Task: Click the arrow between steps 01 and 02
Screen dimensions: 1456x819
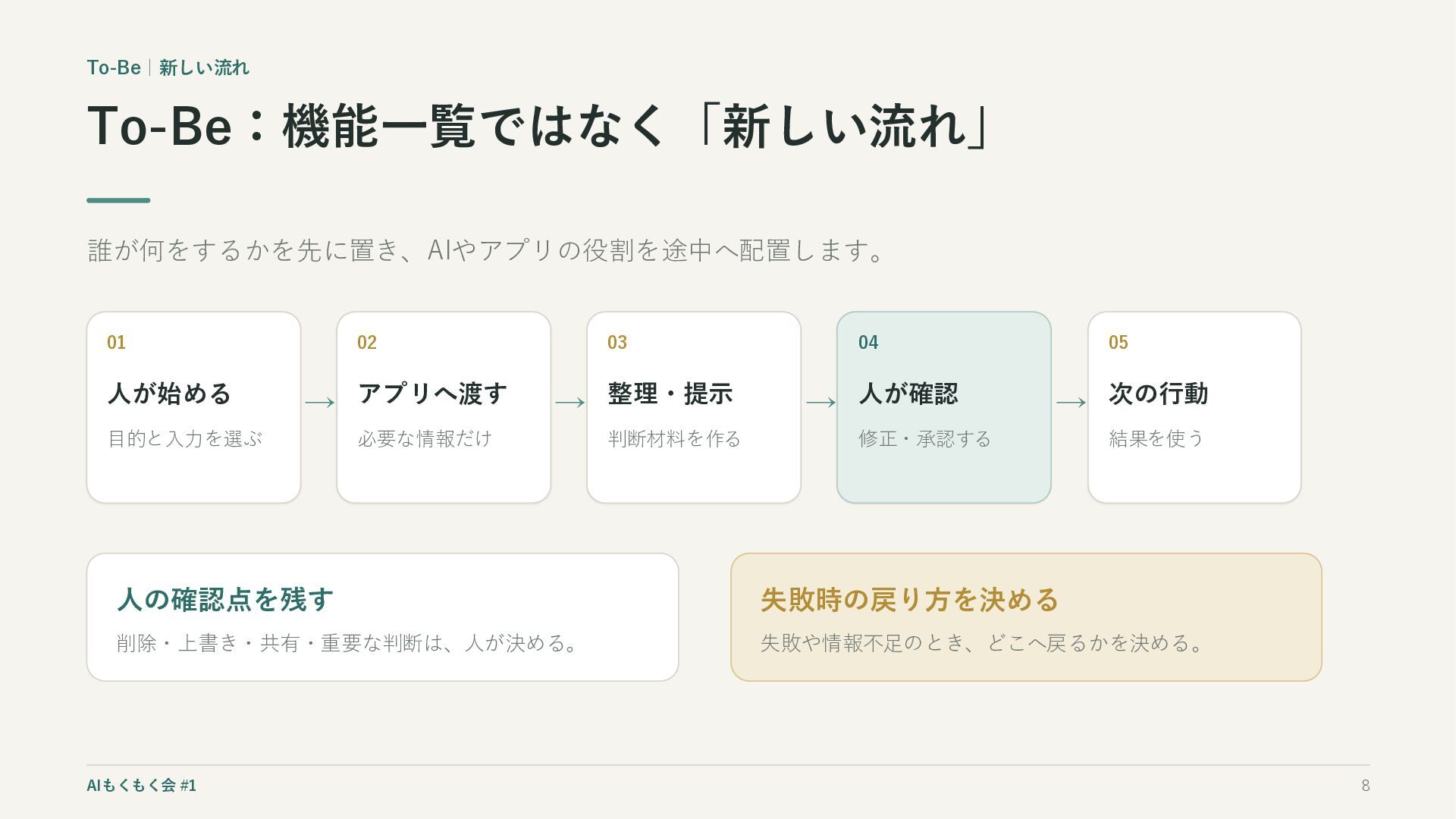Action: point(319,403)
